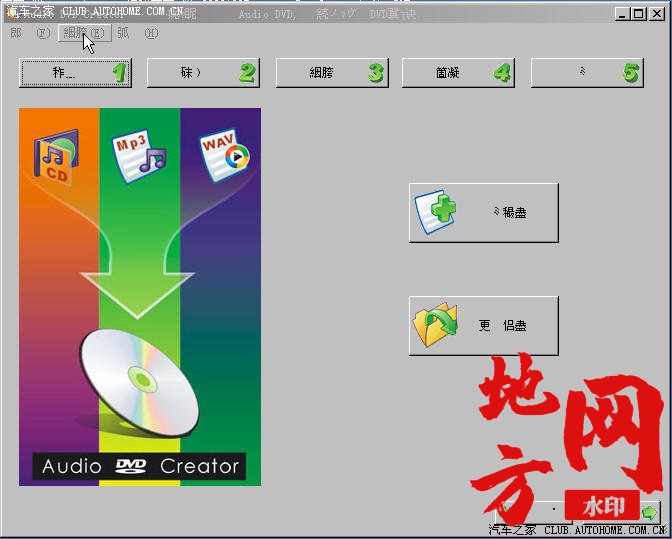Screen dimensions: 672x539
Task: Click the open project folder arrow button
Action: [x=484, y=326]
